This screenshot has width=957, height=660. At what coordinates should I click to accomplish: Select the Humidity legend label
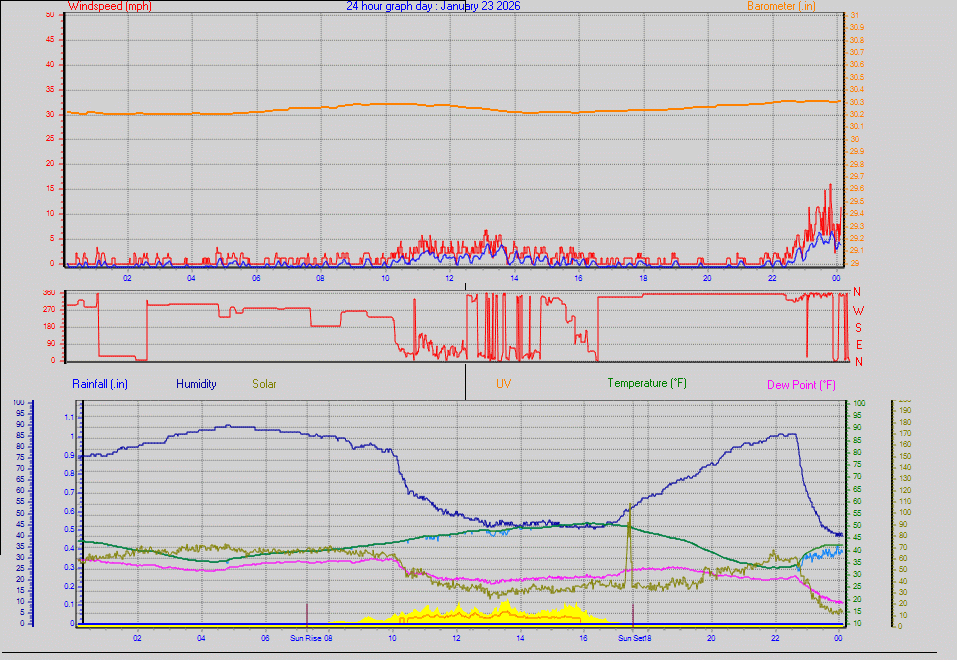click(x=196, y=383)
